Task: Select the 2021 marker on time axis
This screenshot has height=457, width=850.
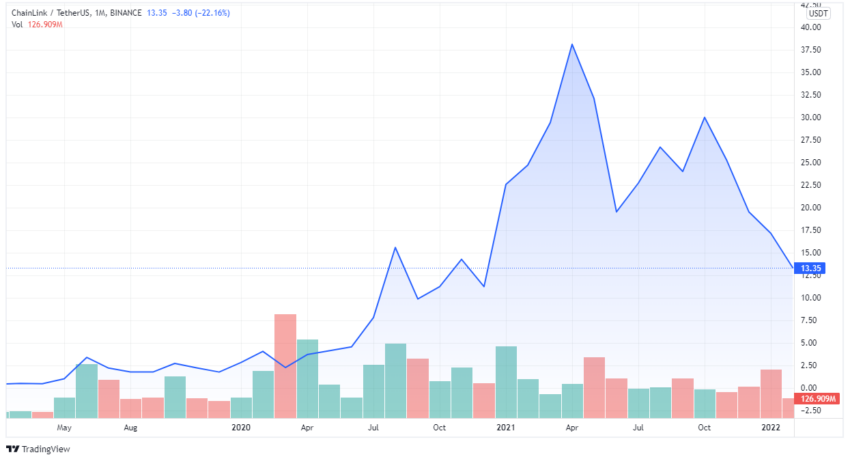Action: tap(505, 428)
